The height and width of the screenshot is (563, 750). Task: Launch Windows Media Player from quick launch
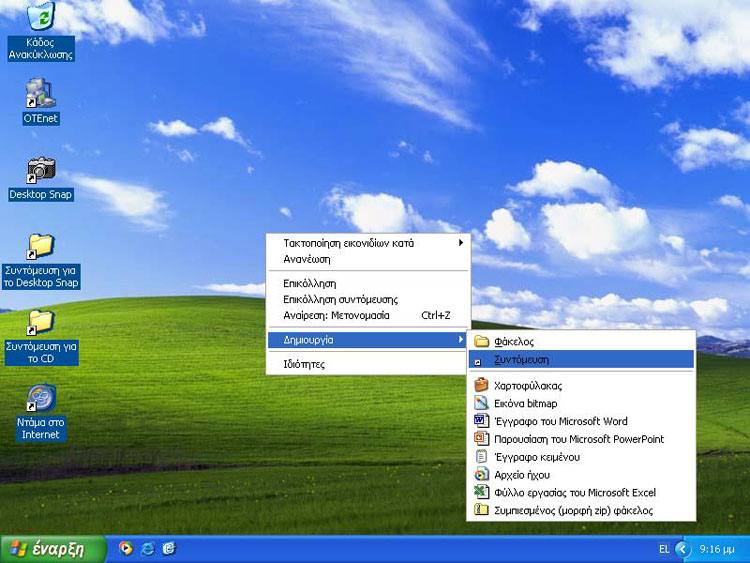[x=126, y=548]
